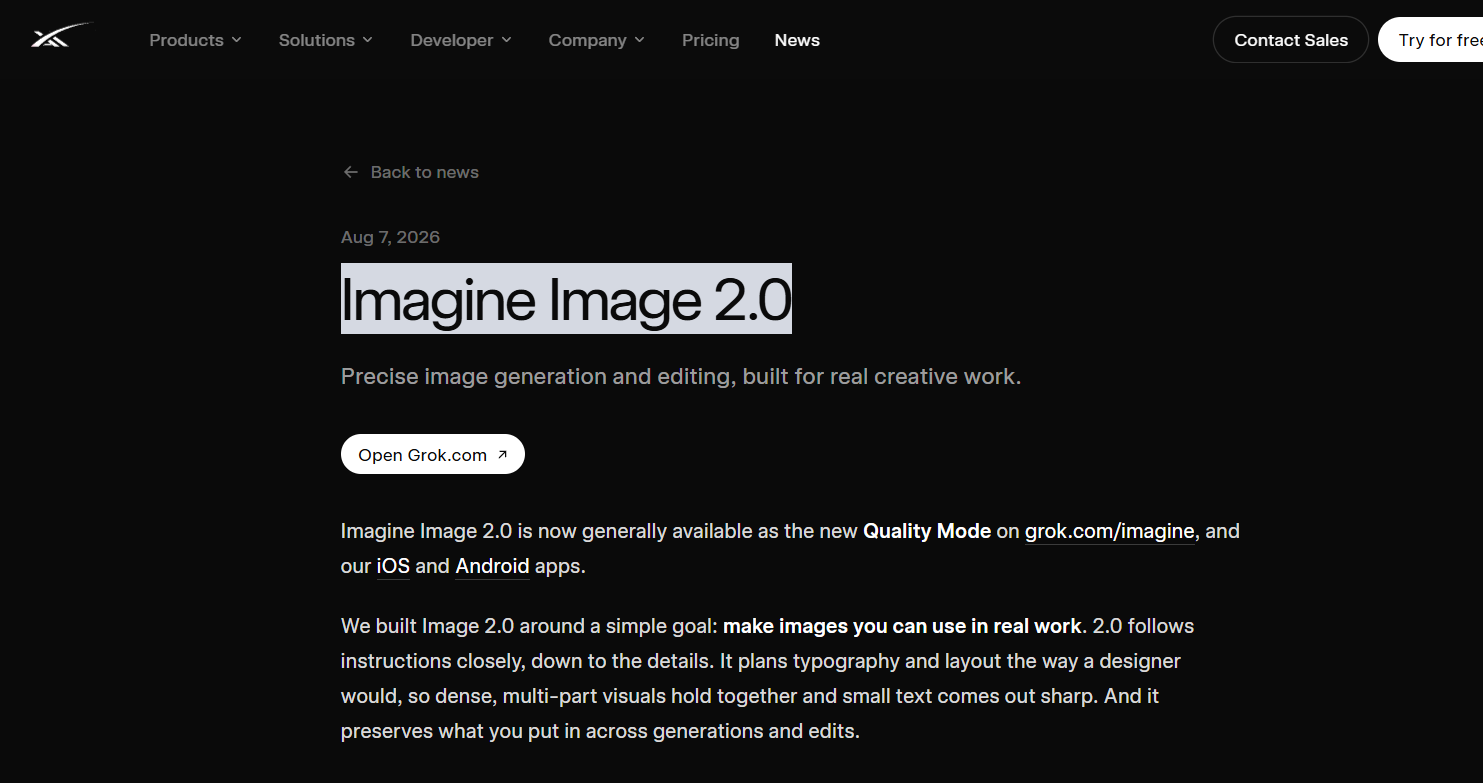Viewport: 1483px width, 783px height.
Task: Follow the Back to news link
Action: 410,172
